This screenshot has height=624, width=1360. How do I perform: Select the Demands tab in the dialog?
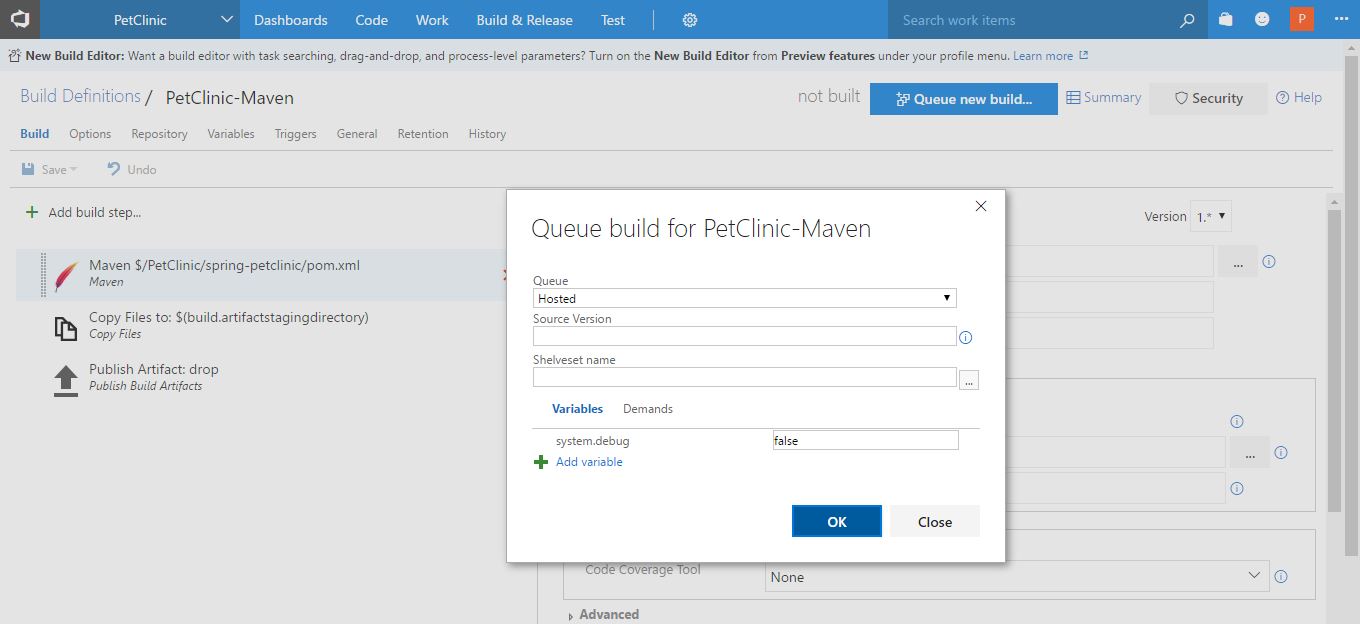(648, 409)
